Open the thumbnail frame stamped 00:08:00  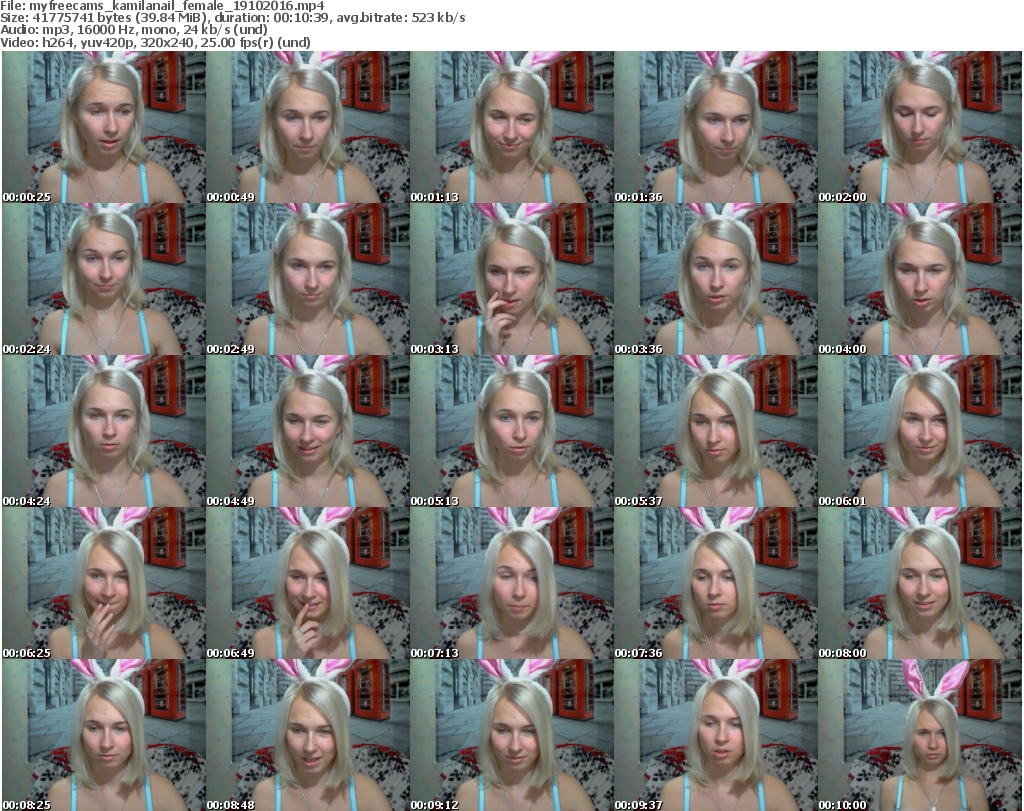(920, 584)
